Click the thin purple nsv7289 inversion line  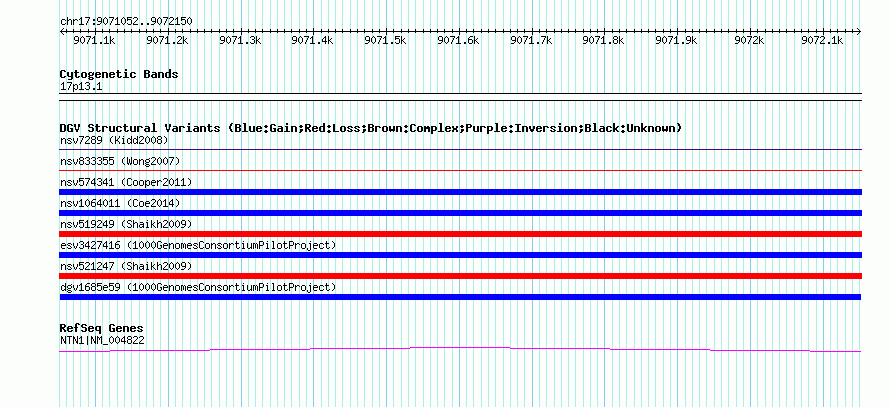pyautogui.click(x=461, y=149)
